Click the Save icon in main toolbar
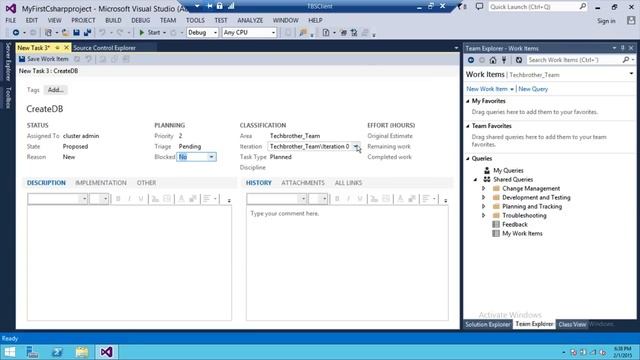The width and height of the screenshot is (640, 360). click(76, 32)
